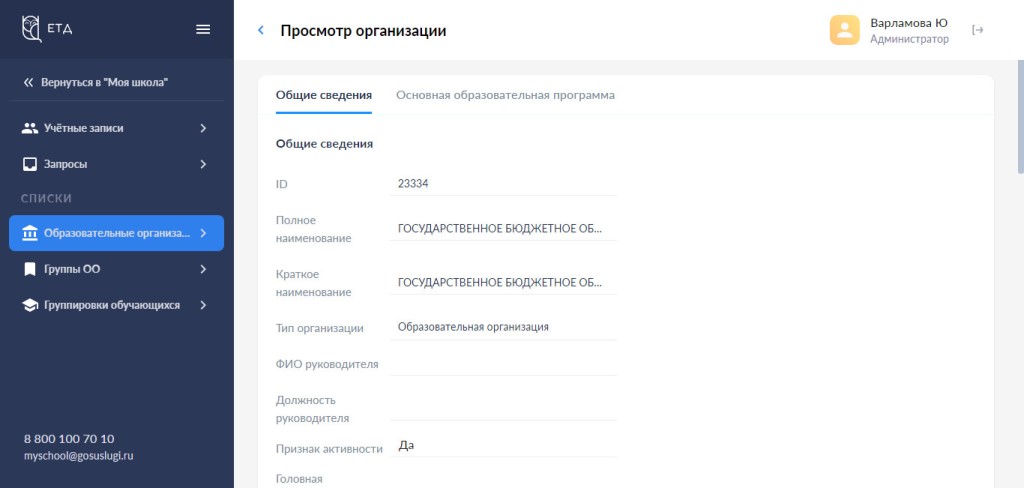Click the Группировки обучающихся graduation cap icon
Viewport: 1024px width, 488px height.
pyautogui.click(x=30, y=305)
